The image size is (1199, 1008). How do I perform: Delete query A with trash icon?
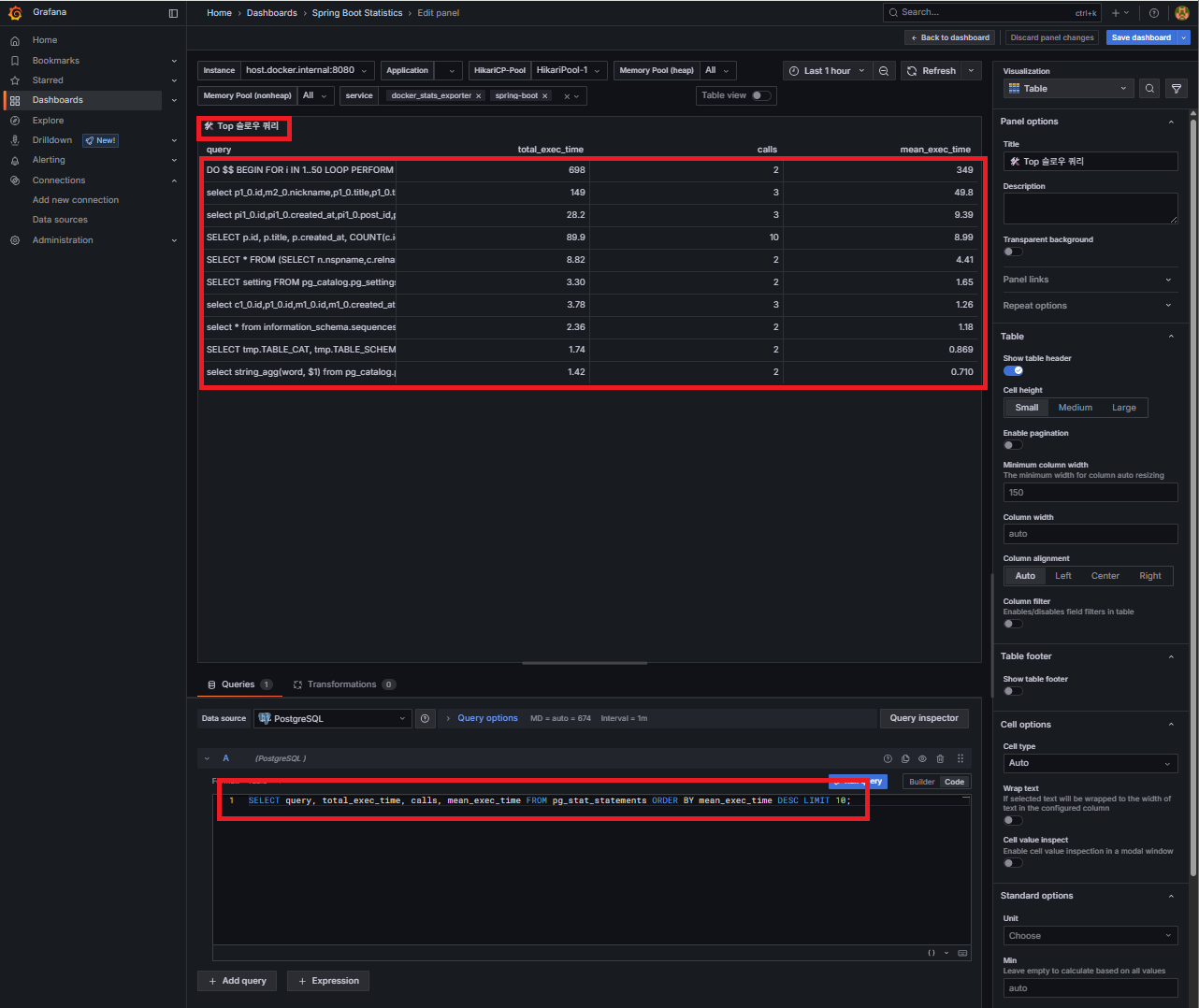tap(940, 758)
